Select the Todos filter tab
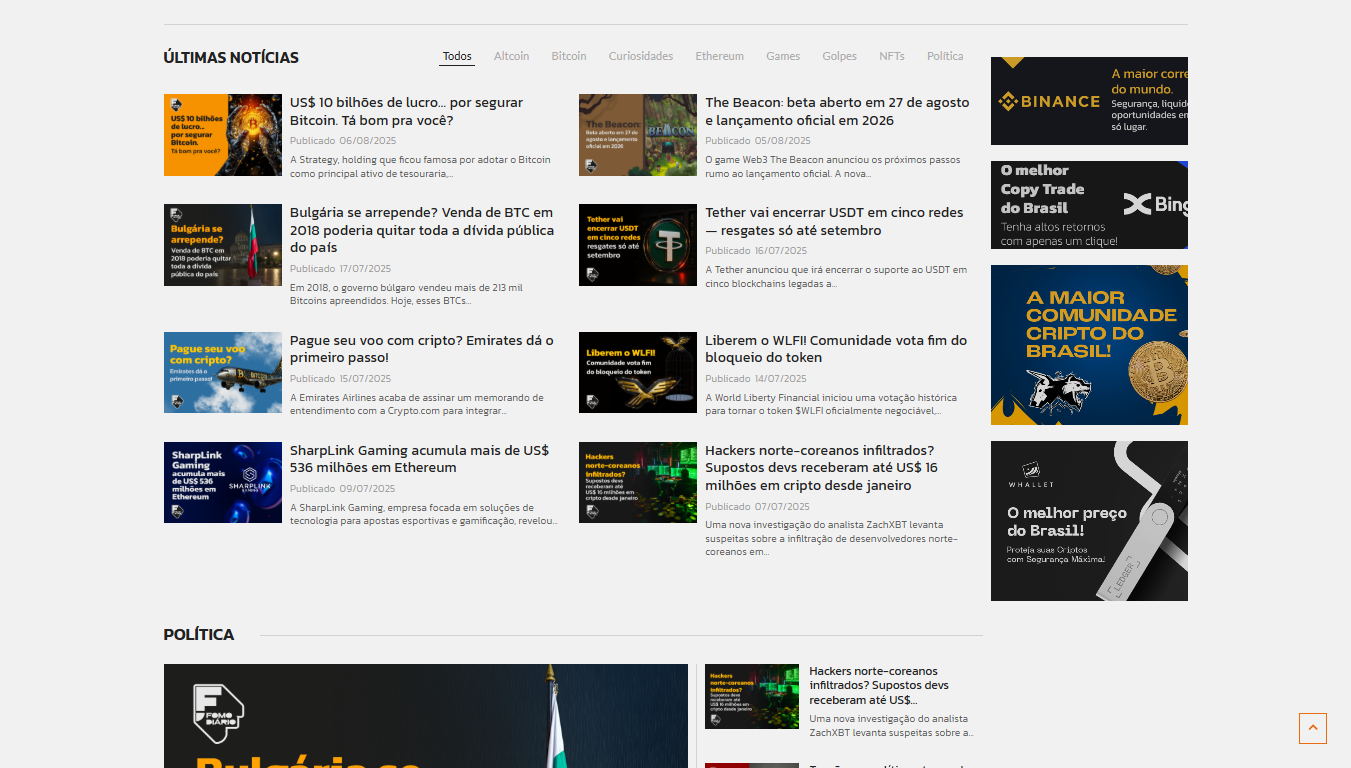This screenshot has height=768, width=1351. (x=457, y=56)
